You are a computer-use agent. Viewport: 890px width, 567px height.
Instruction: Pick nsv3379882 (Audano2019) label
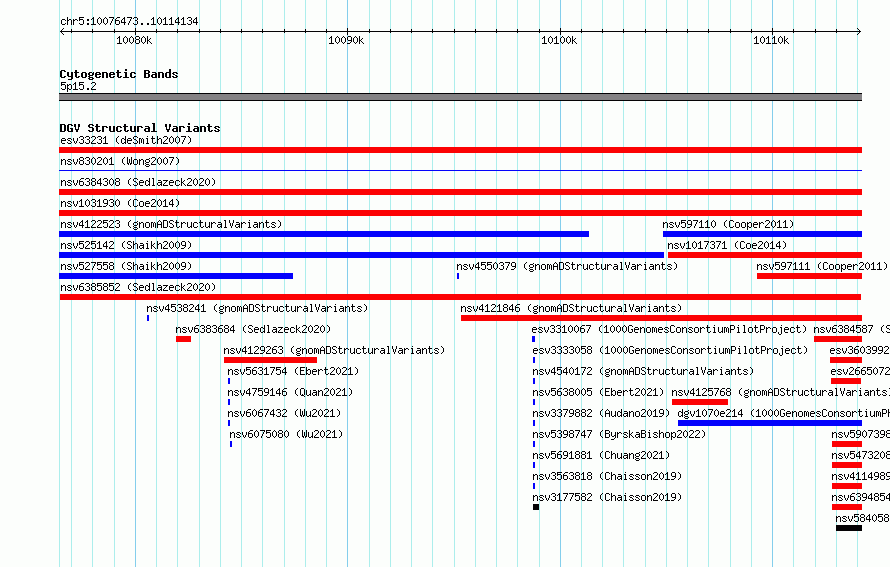[601, 413]
